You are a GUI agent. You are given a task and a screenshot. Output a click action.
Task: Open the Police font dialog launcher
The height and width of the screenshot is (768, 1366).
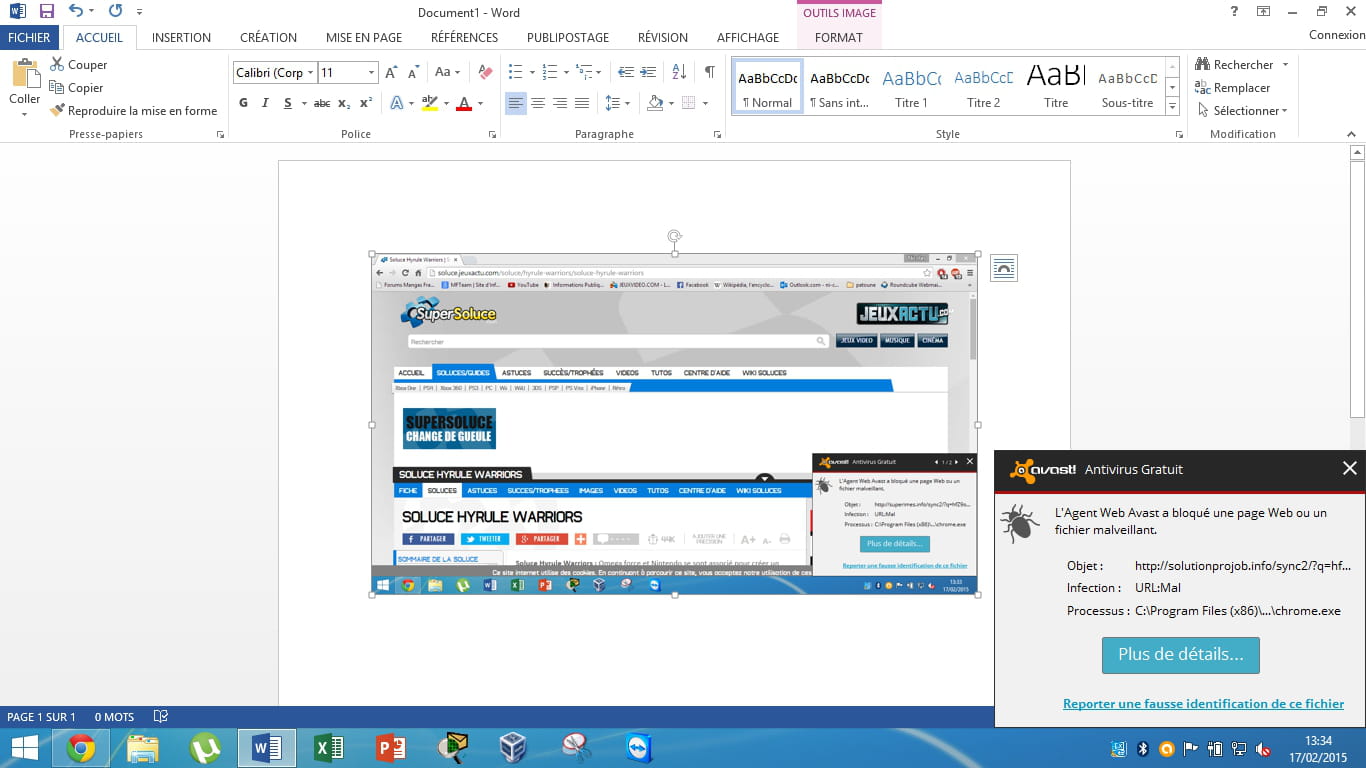[x=492, y=134]
